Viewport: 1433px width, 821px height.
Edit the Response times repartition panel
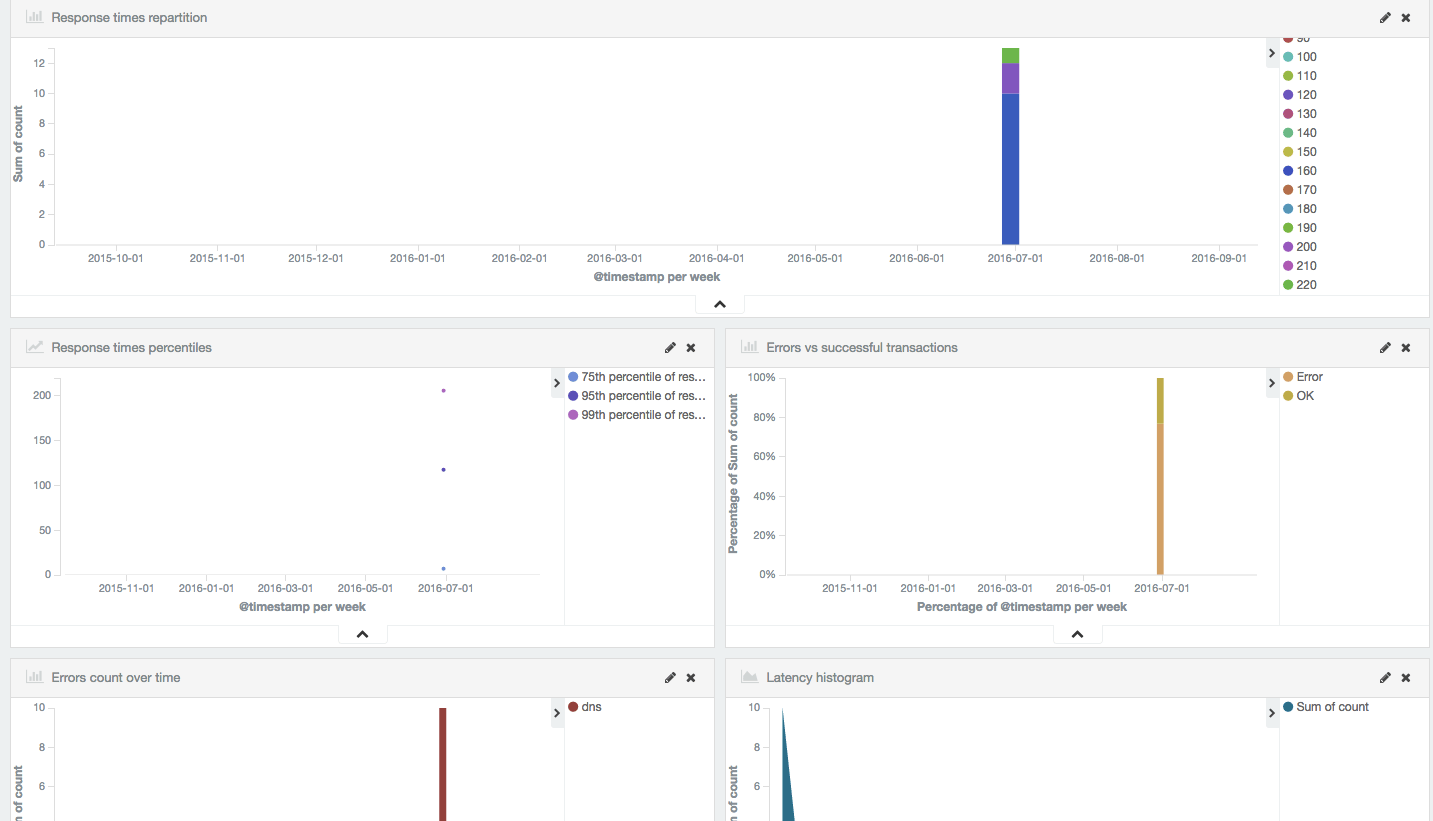tap(1385, 18)
